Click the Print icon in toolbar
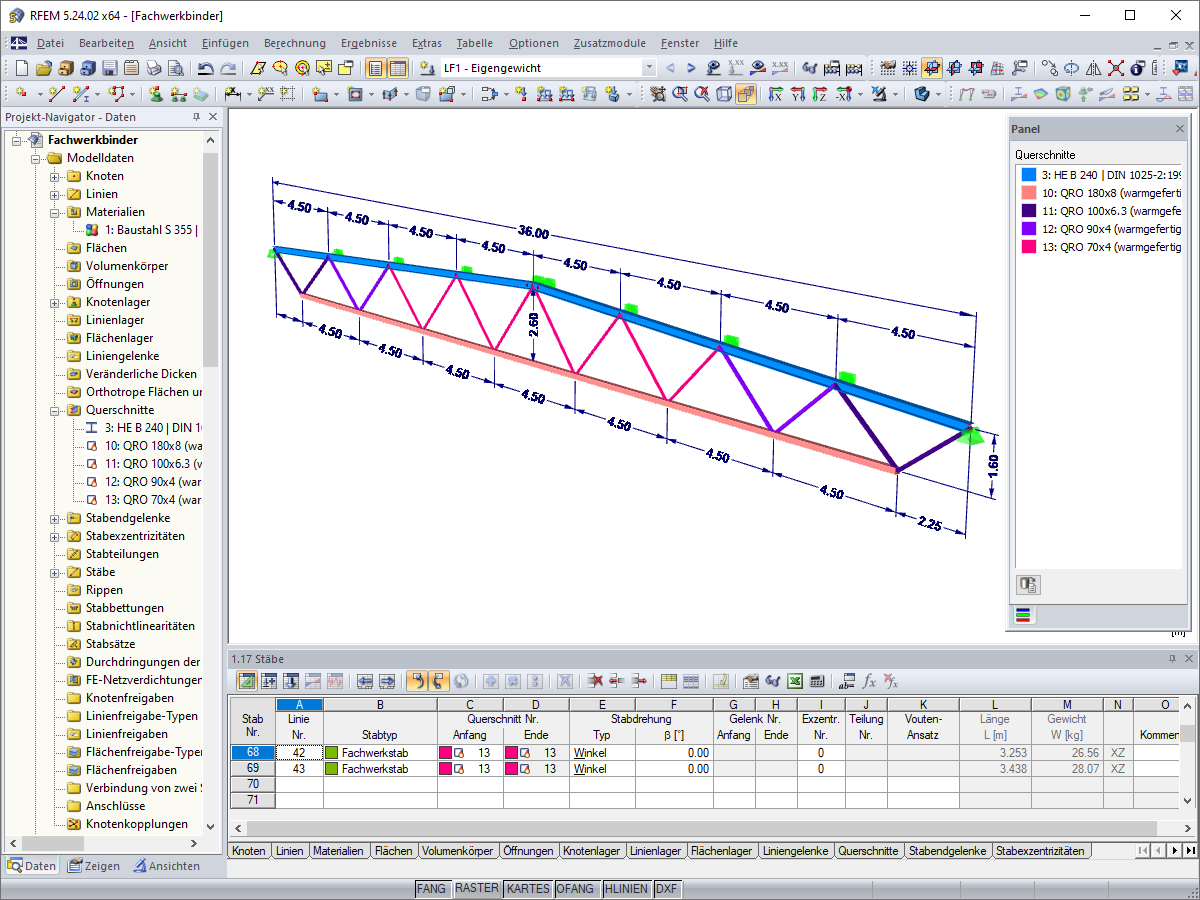This screenshot has height=900, width=1200. click(153, 68)
